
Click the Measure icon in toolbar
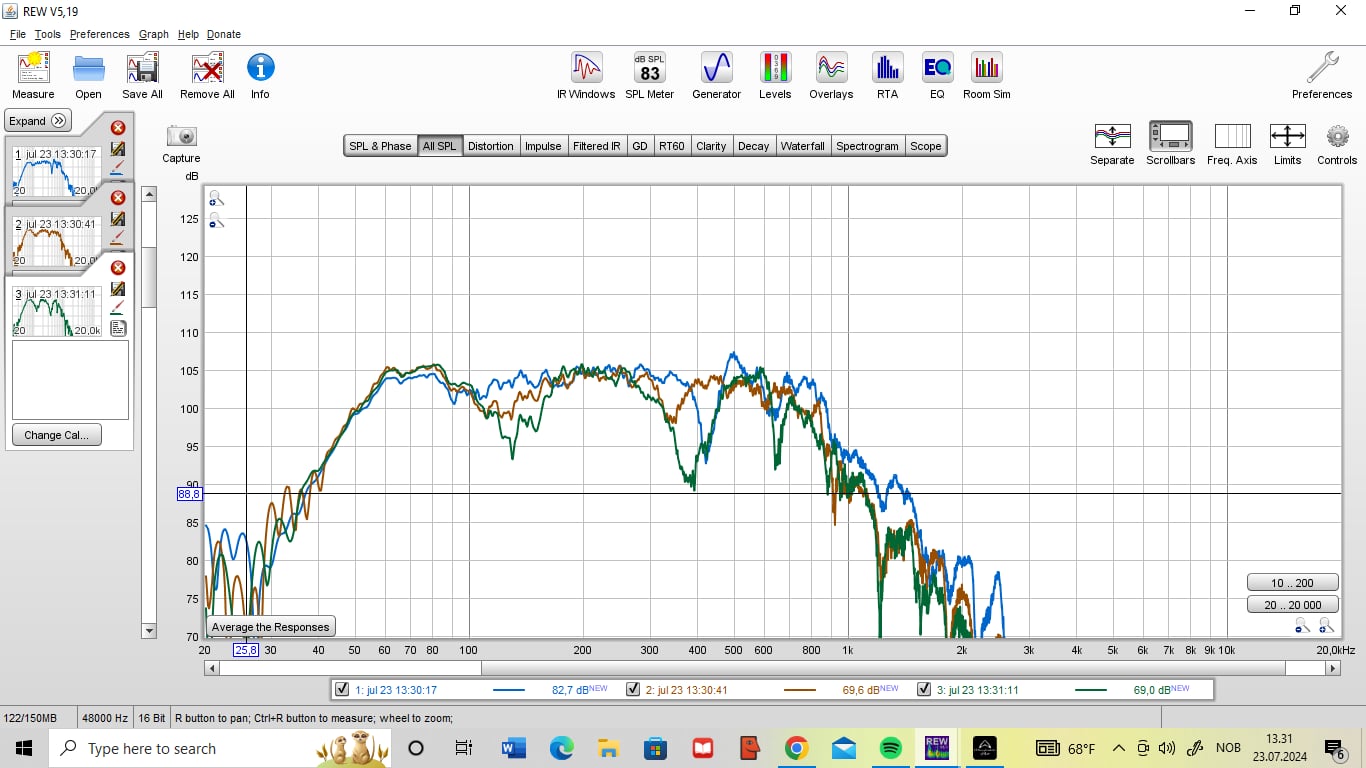(x=33, y=69)
